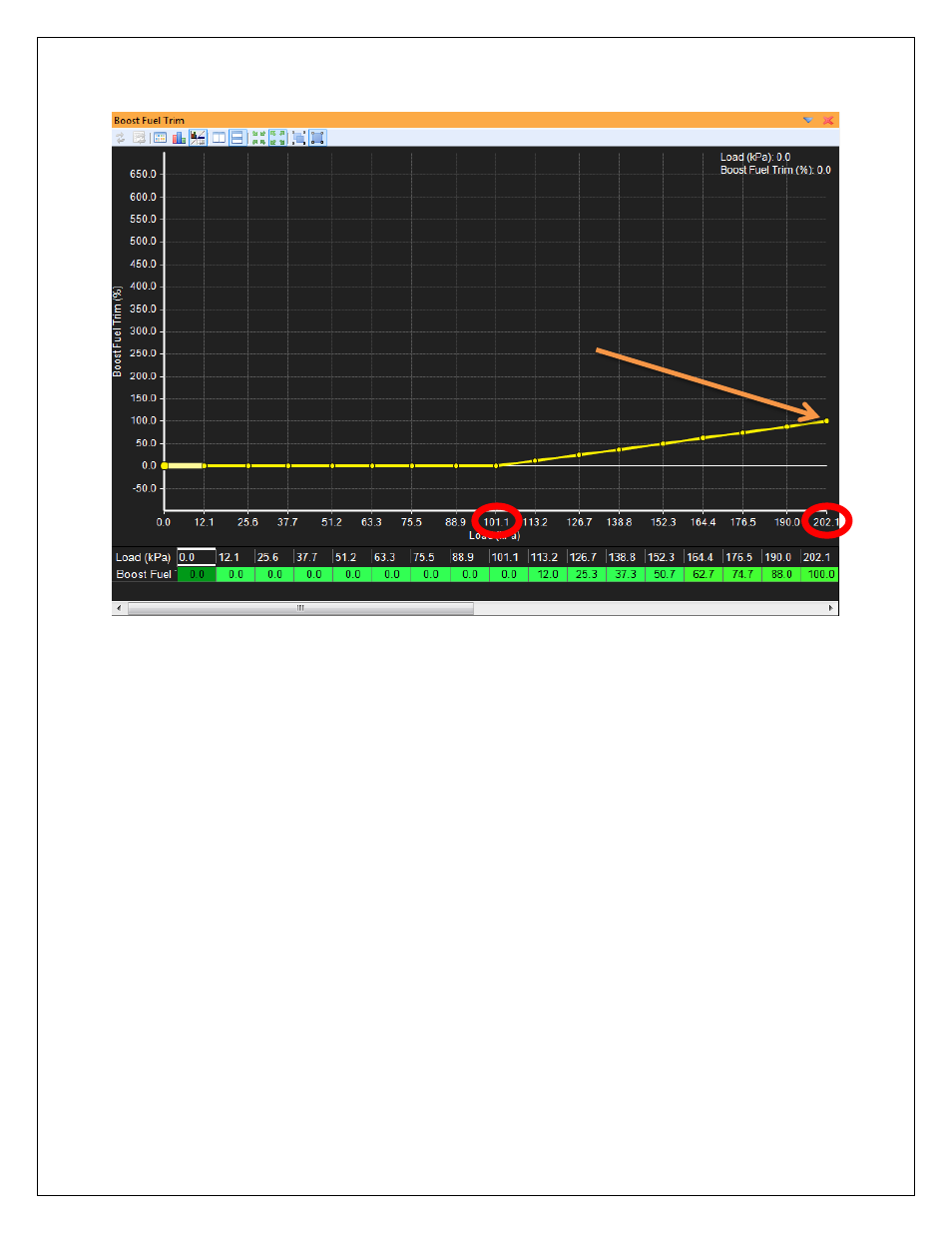Select the Boost Fuel 25.3 cell

(x=587, y=574)
